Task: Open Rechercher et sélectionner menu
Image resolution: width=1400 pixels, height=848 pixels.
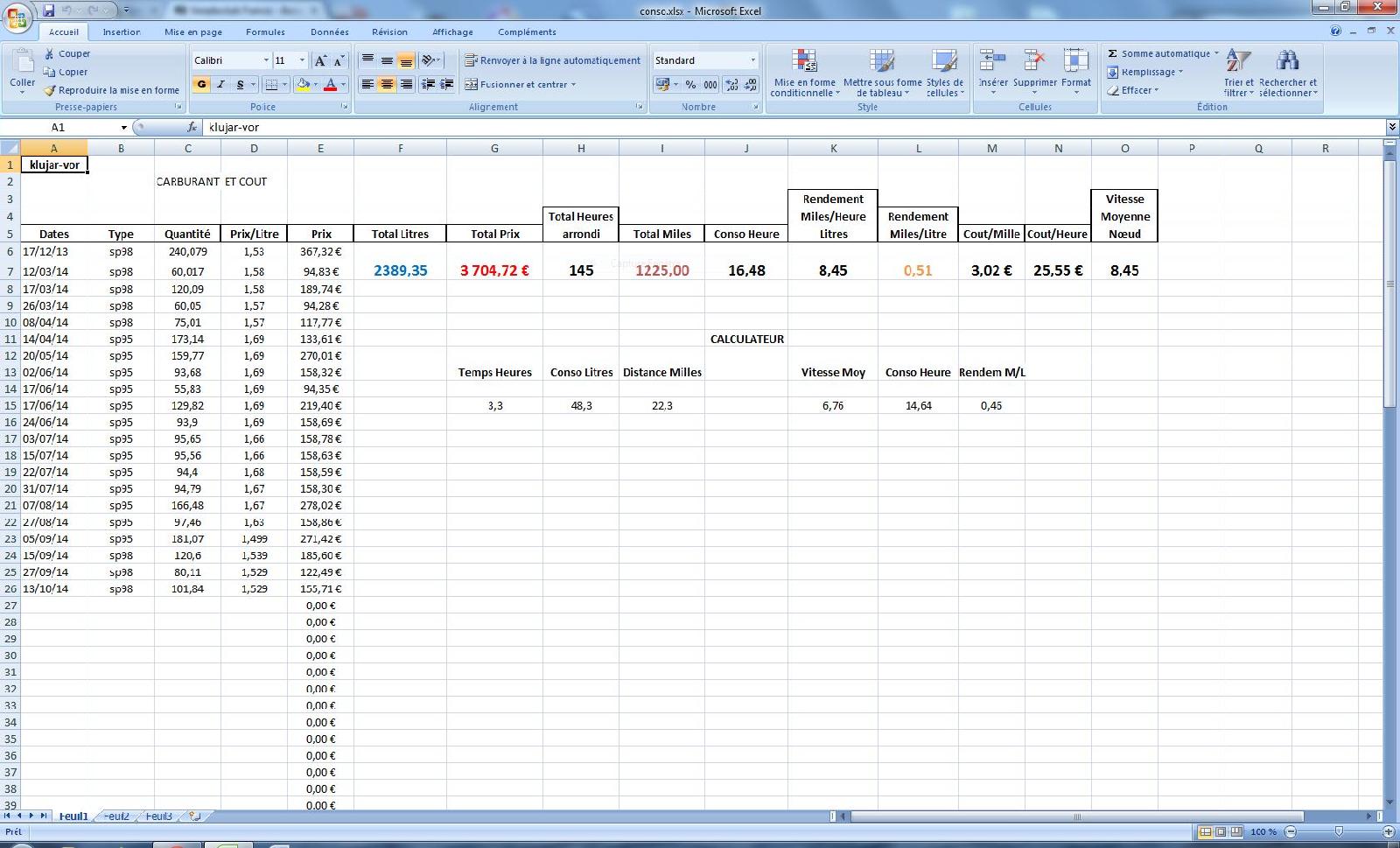Action: pos(1288,73)
